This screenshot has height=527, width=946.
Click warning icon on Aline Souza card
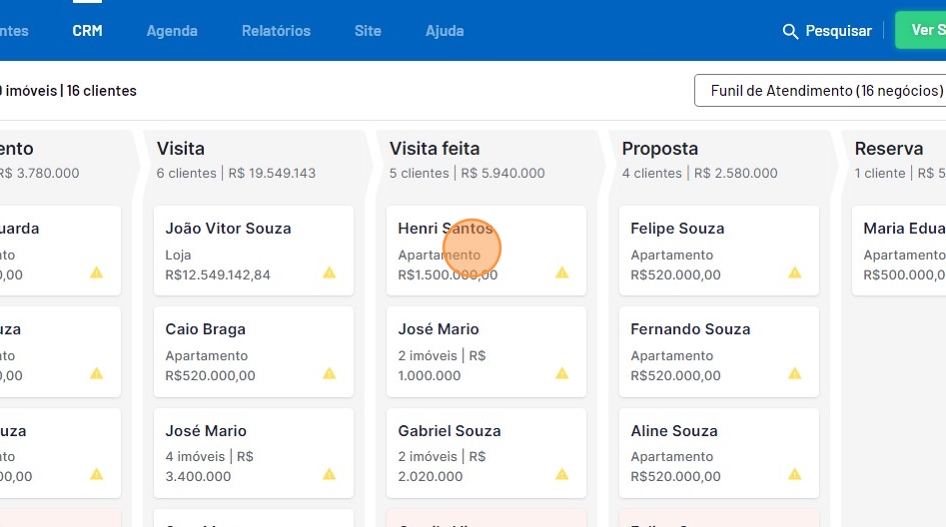pos(794,474)
